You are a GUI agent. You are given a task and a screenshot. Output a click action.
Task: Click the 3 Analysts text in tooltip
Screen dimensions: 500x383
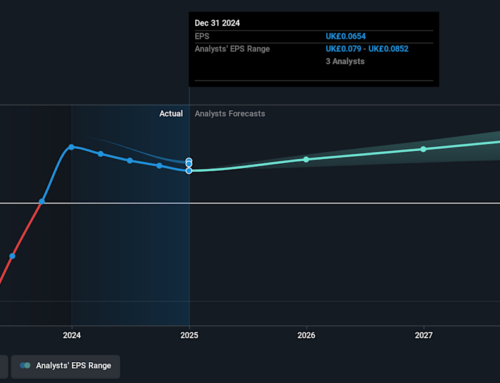[345, 61]
